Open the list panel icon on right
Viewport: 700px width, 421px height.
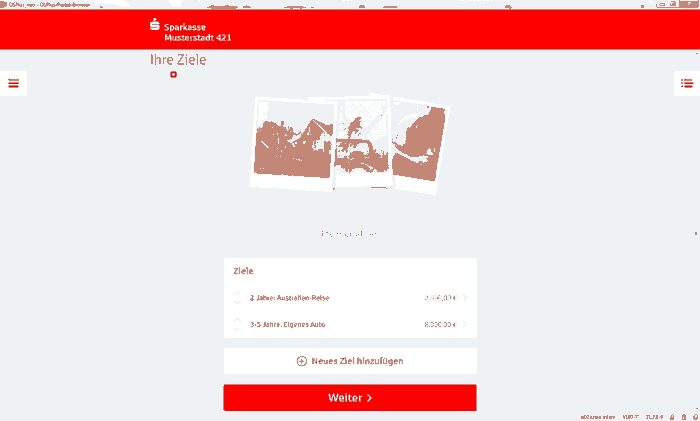point(687,83)
